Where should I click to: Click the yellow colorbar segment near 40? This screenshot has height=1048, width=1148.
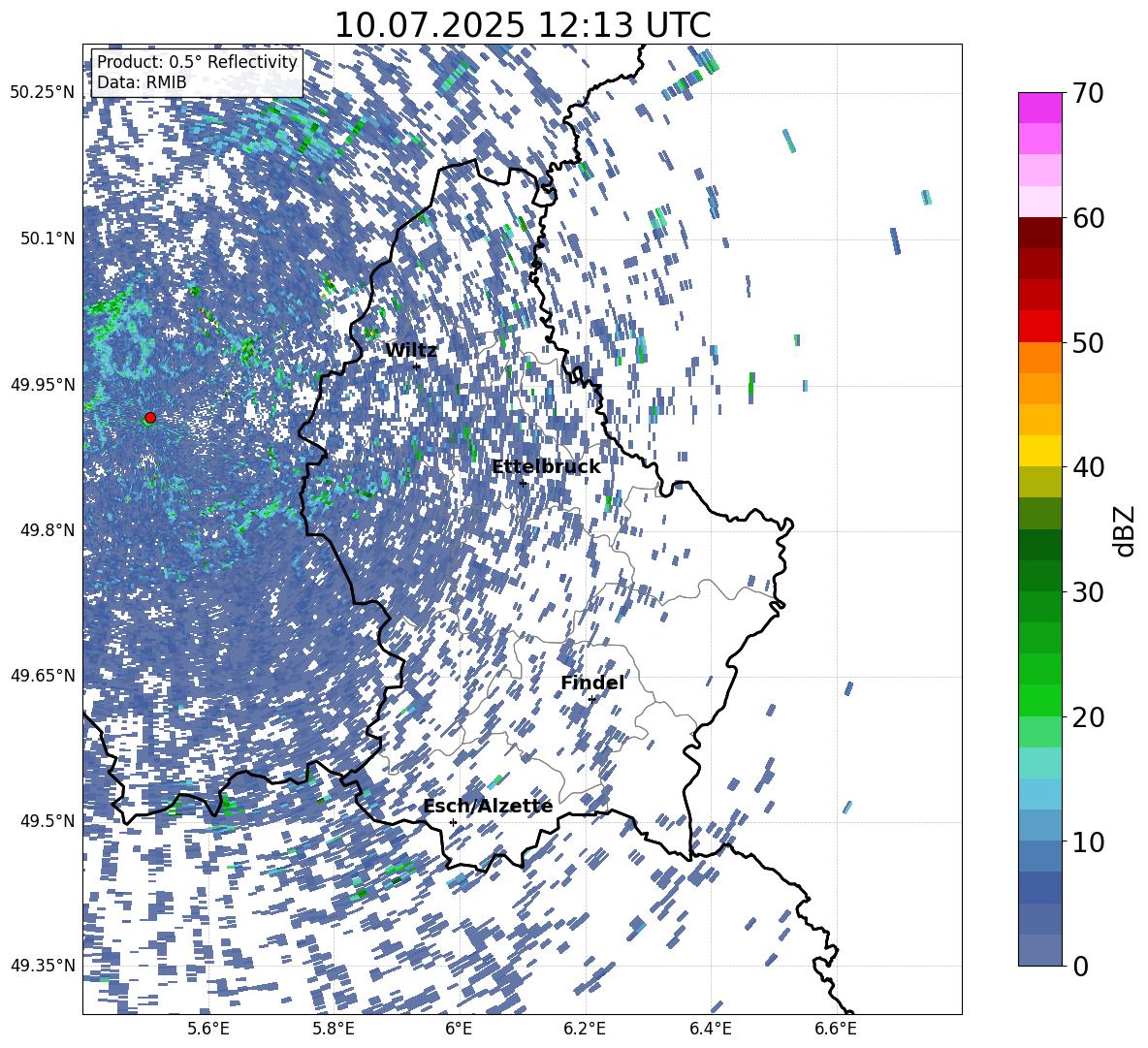coord(1039,451)
